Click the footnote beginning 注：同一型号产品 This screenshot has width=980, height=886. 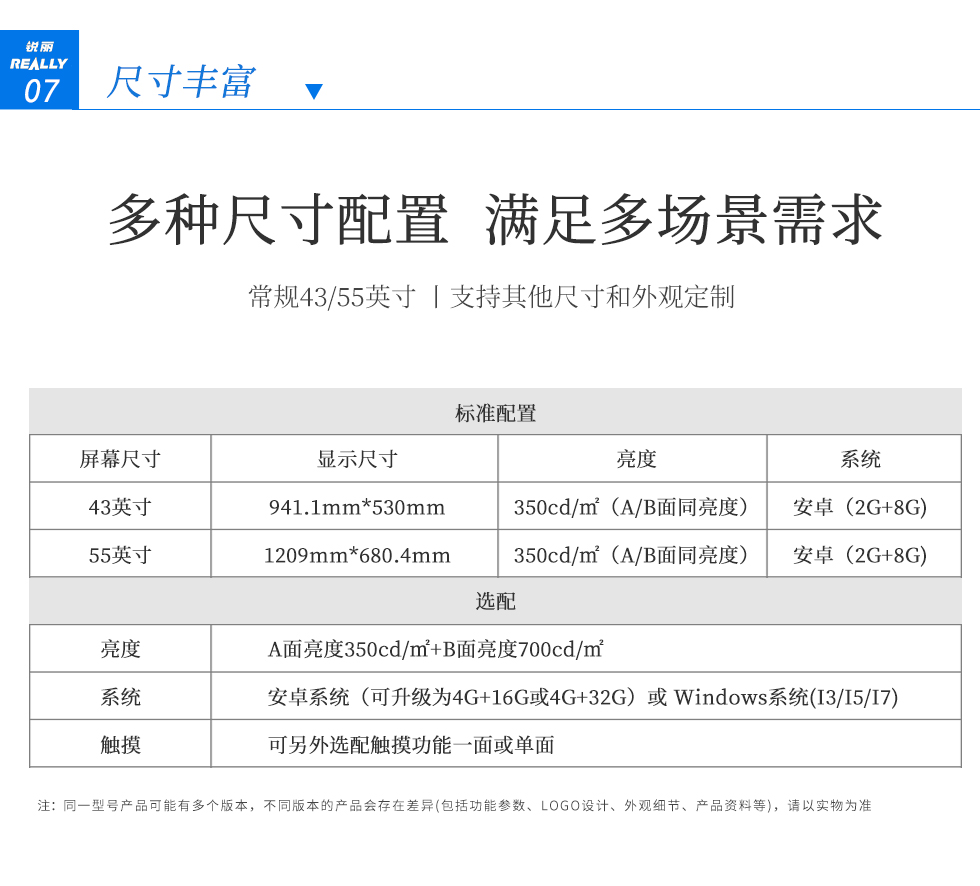point(454,805)
